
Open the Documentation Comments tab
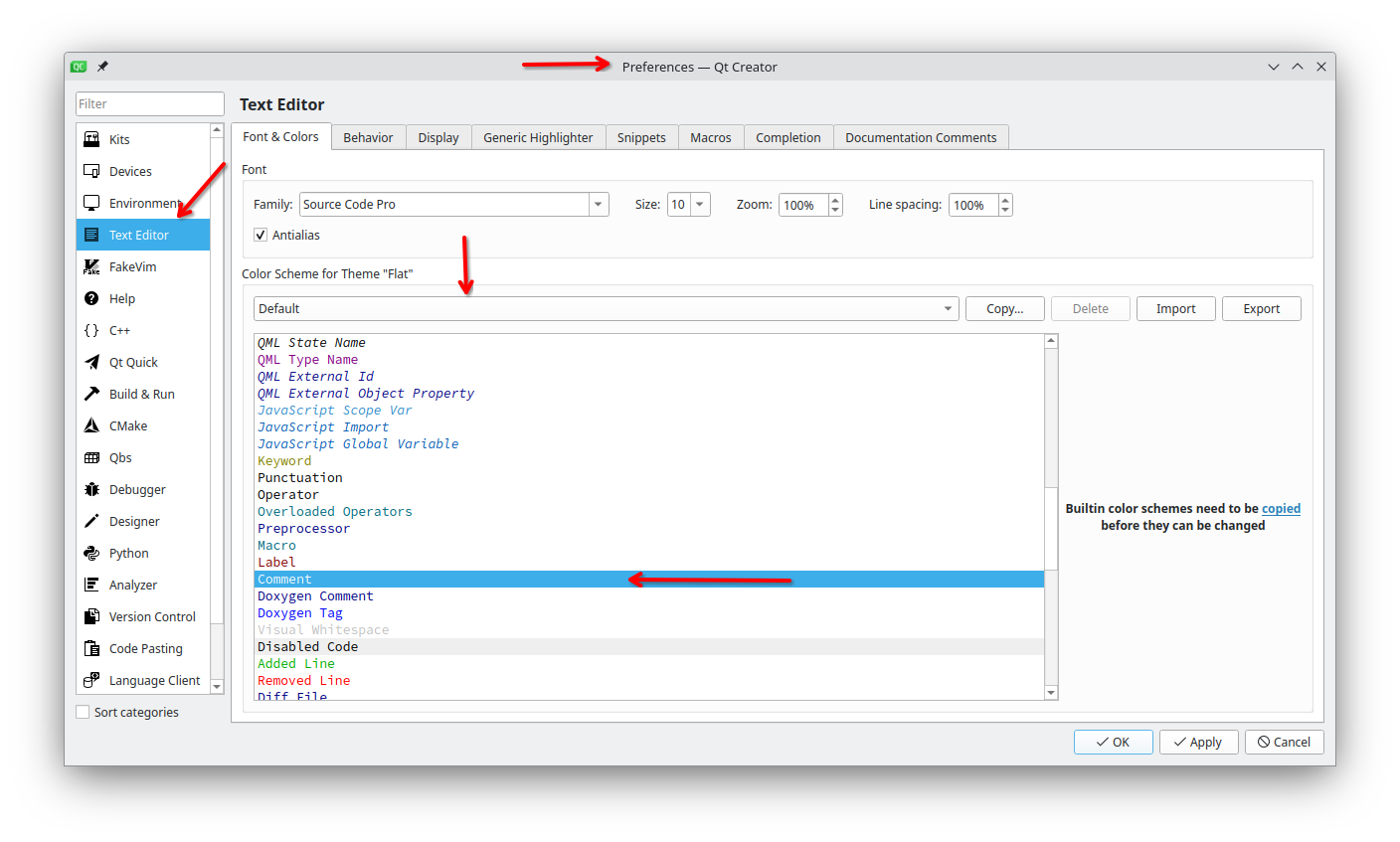[x=921, y=137]
